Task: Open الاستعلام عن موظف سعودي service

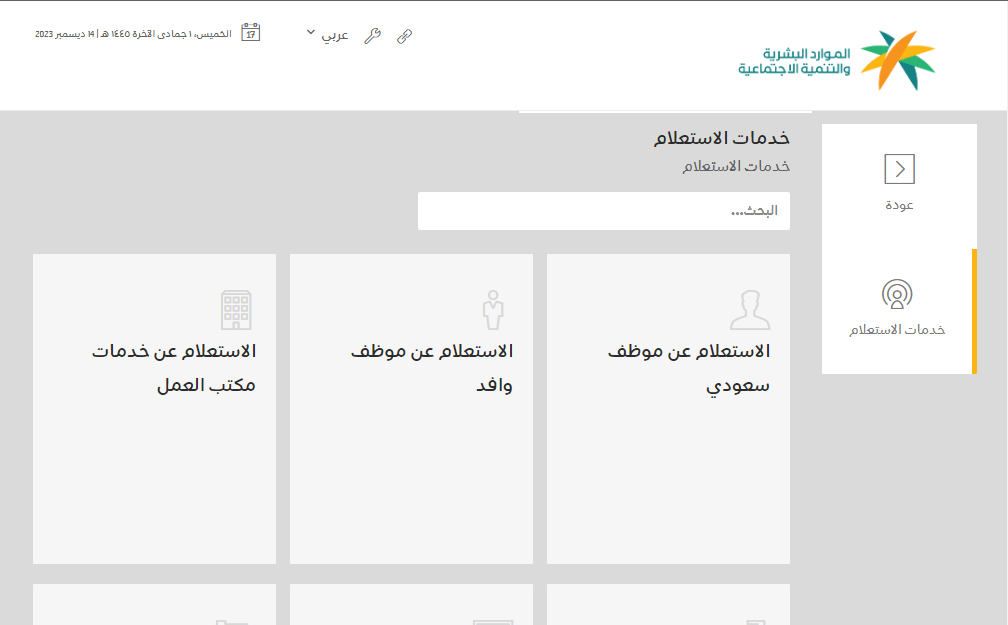Action: click(x=689, y=368)
